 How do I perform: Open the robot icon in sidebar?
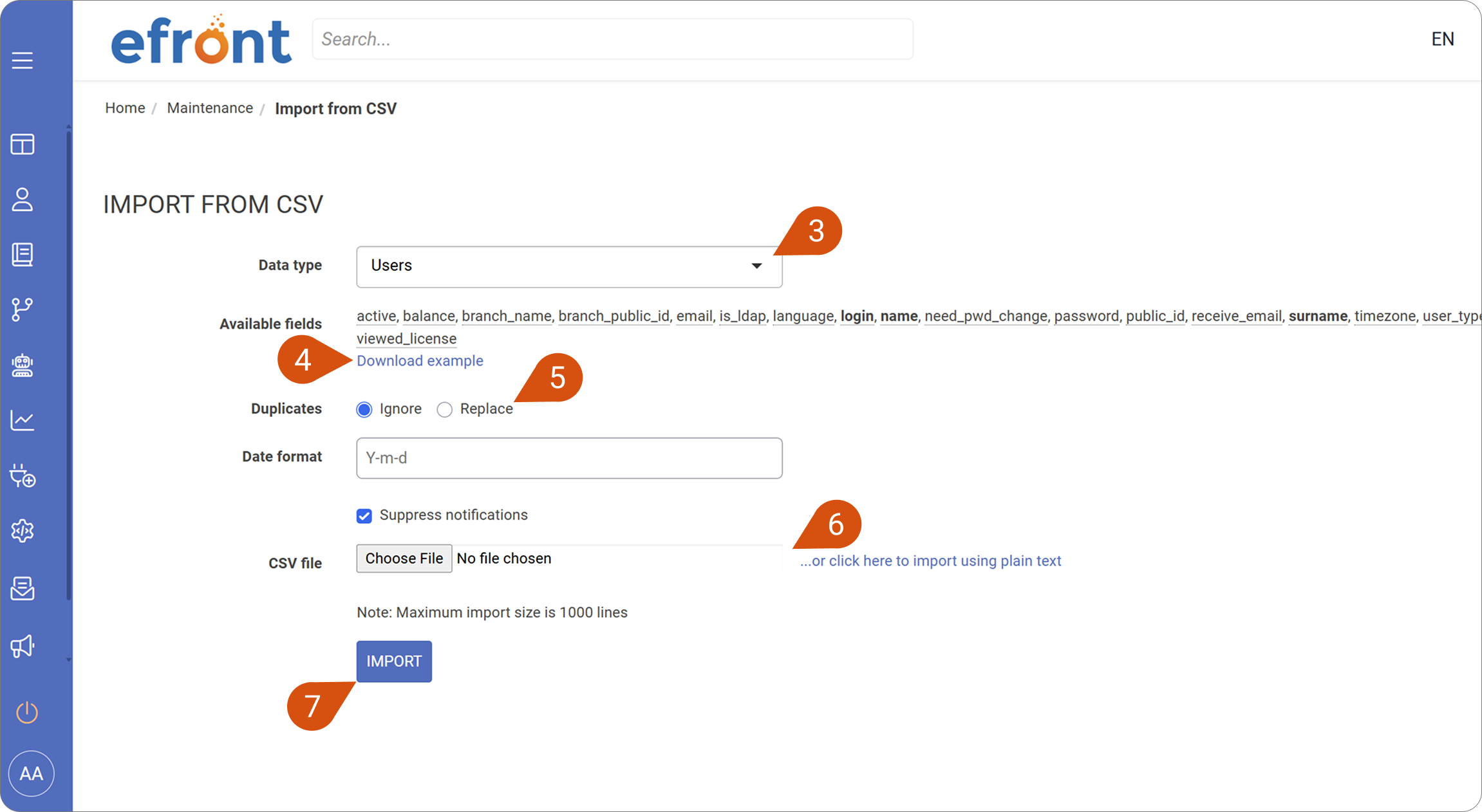tap(23, 365)
